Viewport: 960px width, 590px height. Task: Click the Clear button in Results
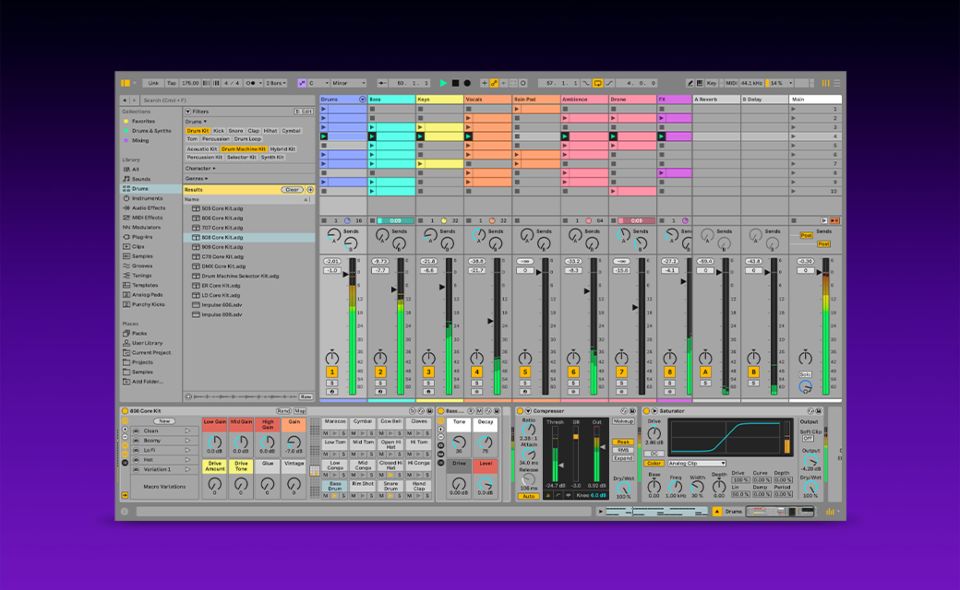point(292,189)
